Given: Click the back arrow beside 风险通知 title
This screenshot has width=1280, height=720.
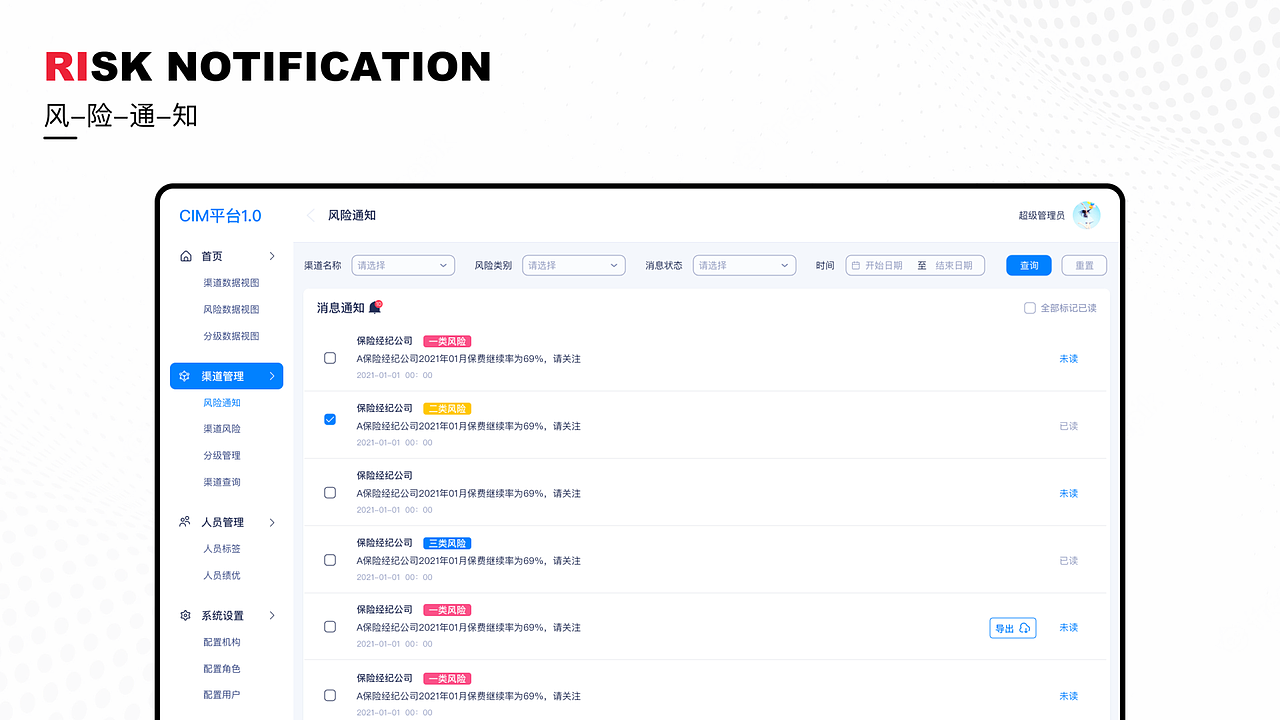Looking at the screenshot, I should click(310, 215).
